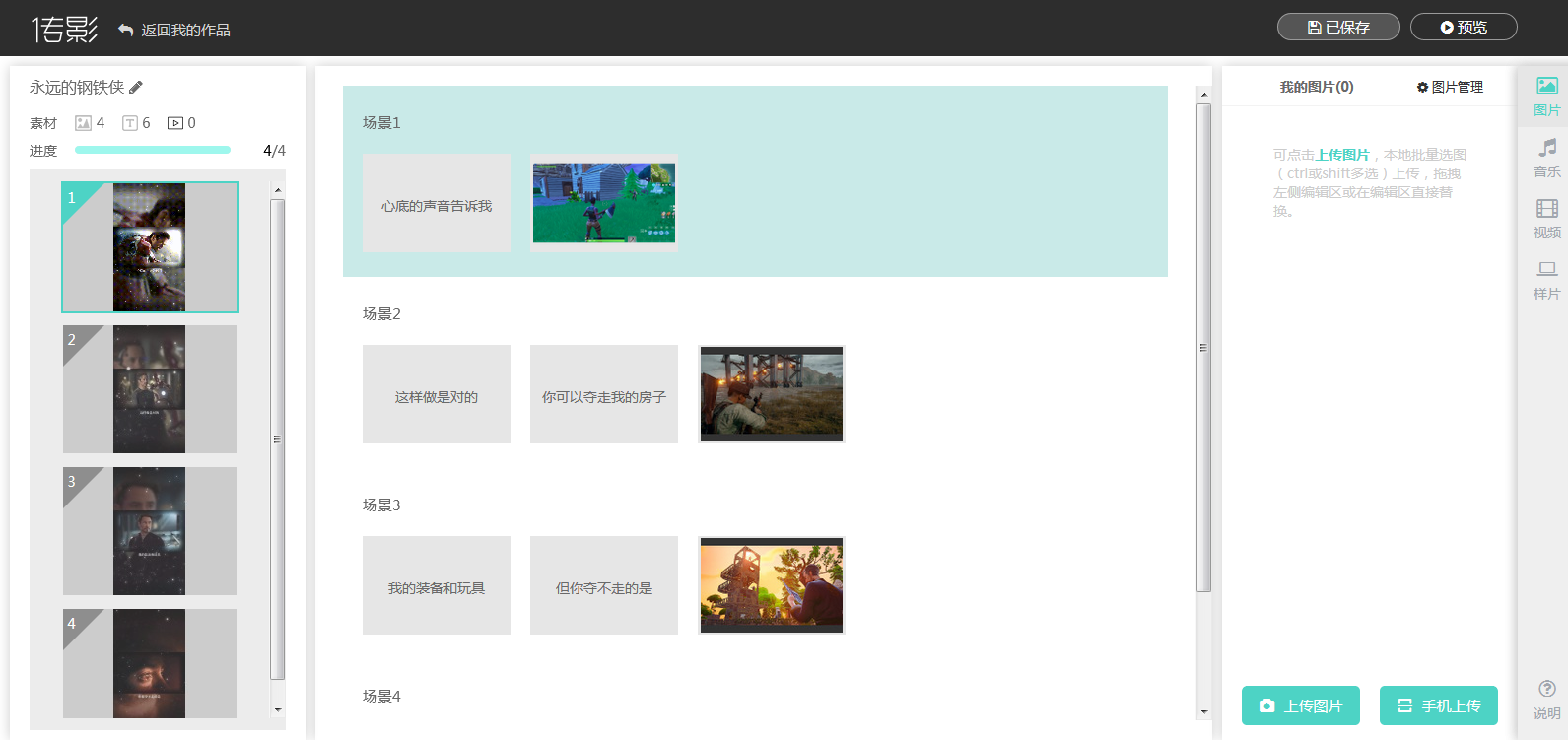This screenshot has width=1568, height=740.
Task: Edit text box 你可以夺走我的房子
Action: tap(604, 394)
